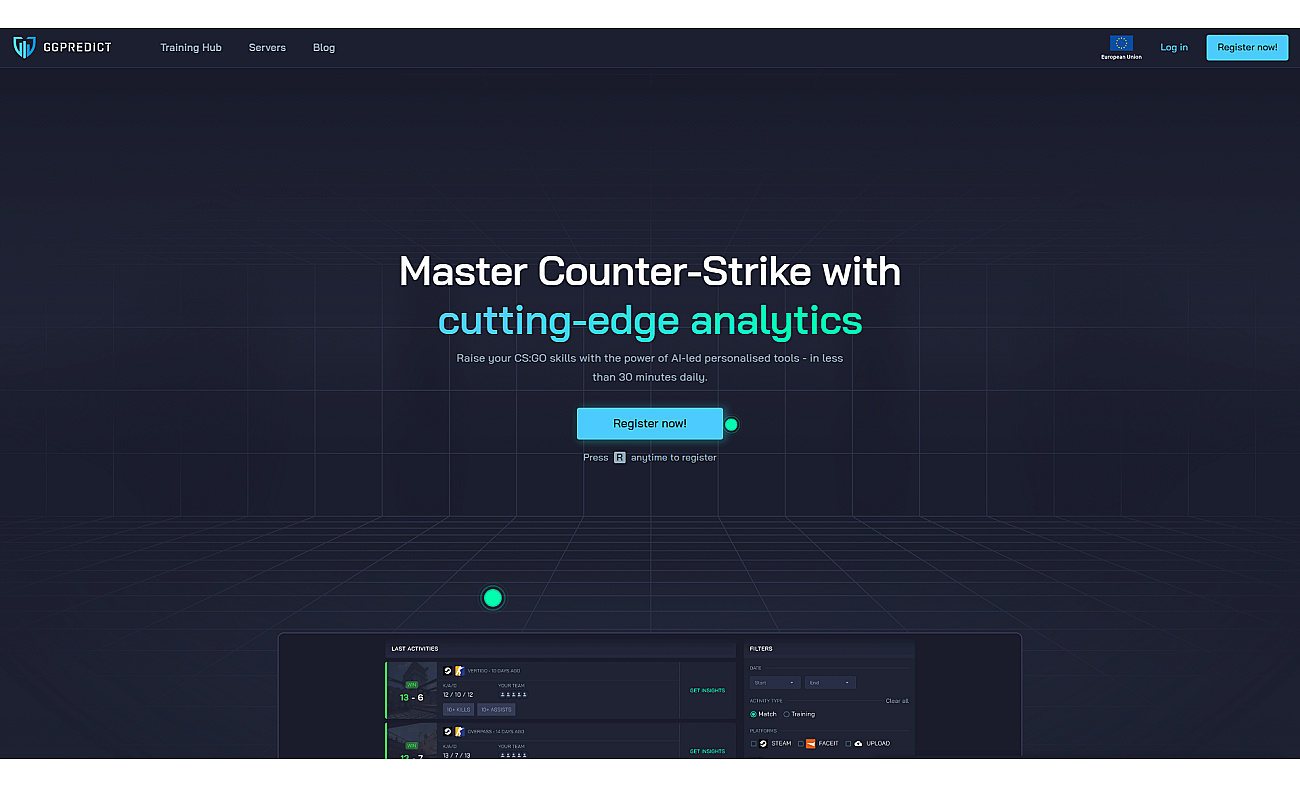Screen dimensions: 1300x788
Task: Click Get Insights for the Overpass match
Action: coord(707,751)
